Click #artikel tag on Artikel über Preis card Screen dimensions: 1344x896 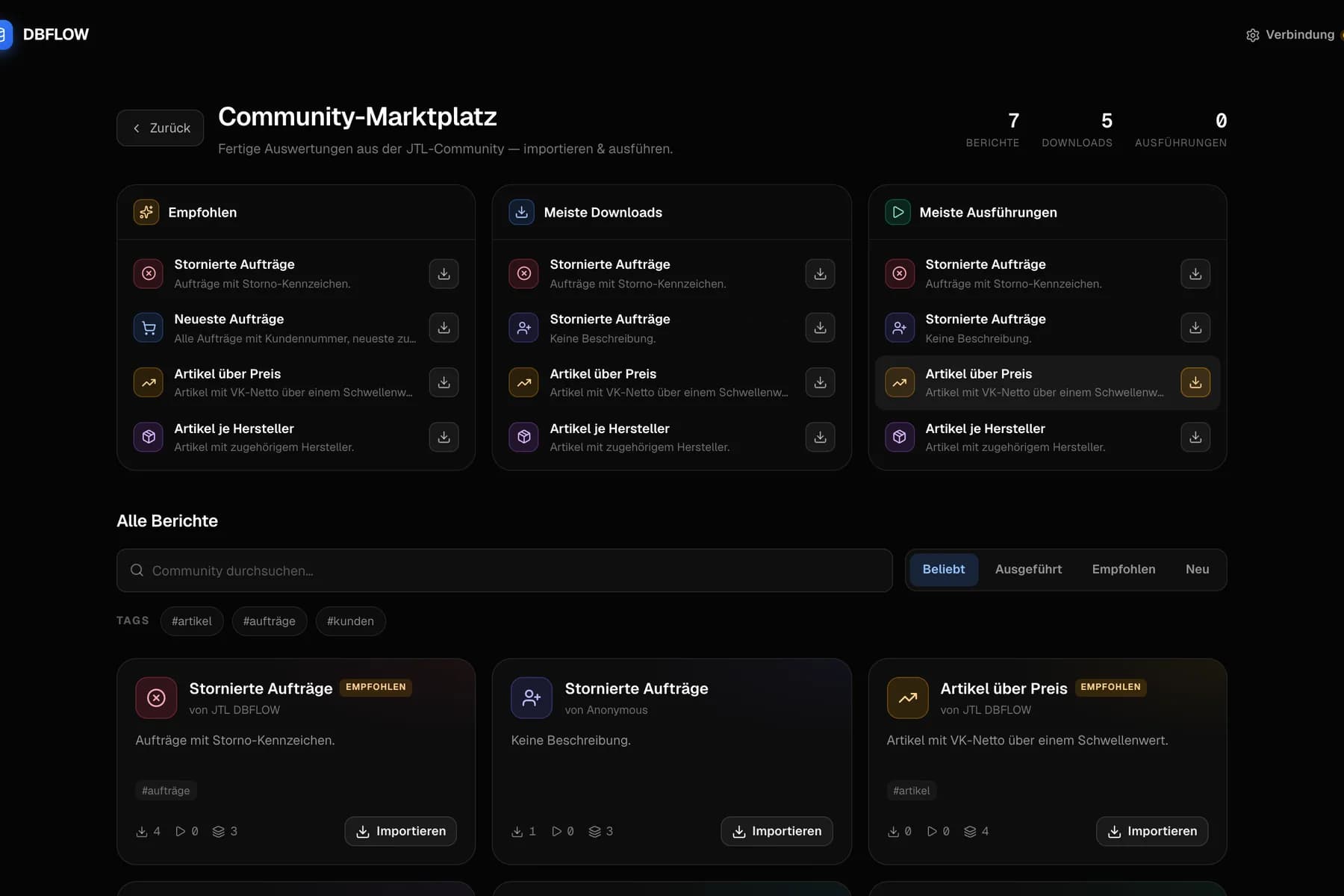point(912,791)
